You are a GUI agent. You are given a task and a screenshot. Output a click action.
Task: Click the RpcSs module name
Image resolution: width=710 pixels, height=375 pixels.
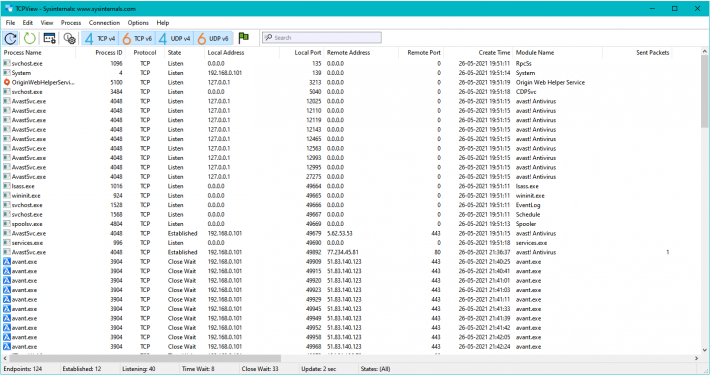[x=523, y=63]
